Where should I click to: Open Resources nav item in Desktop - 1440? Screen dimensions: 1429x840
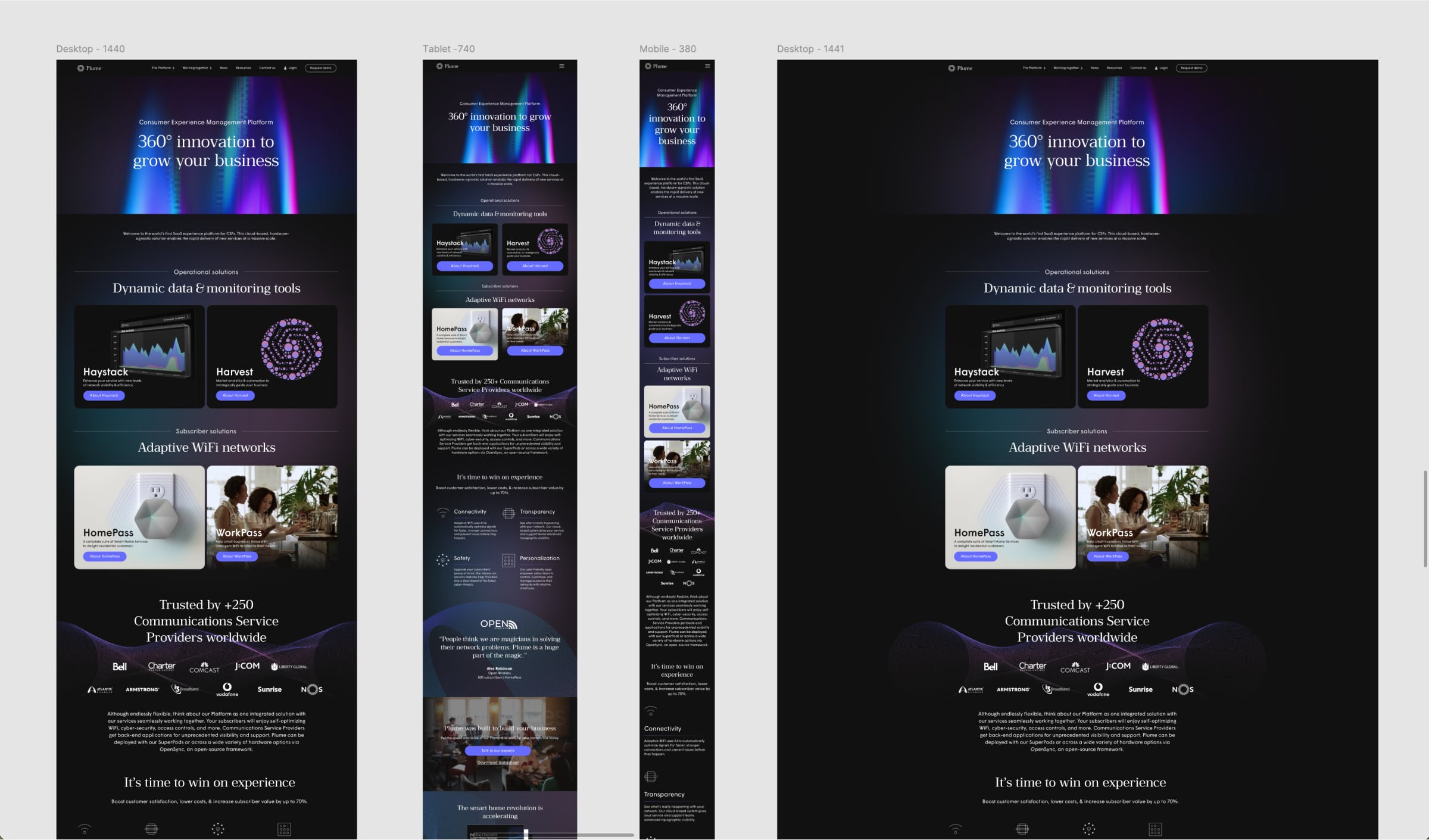243,68
